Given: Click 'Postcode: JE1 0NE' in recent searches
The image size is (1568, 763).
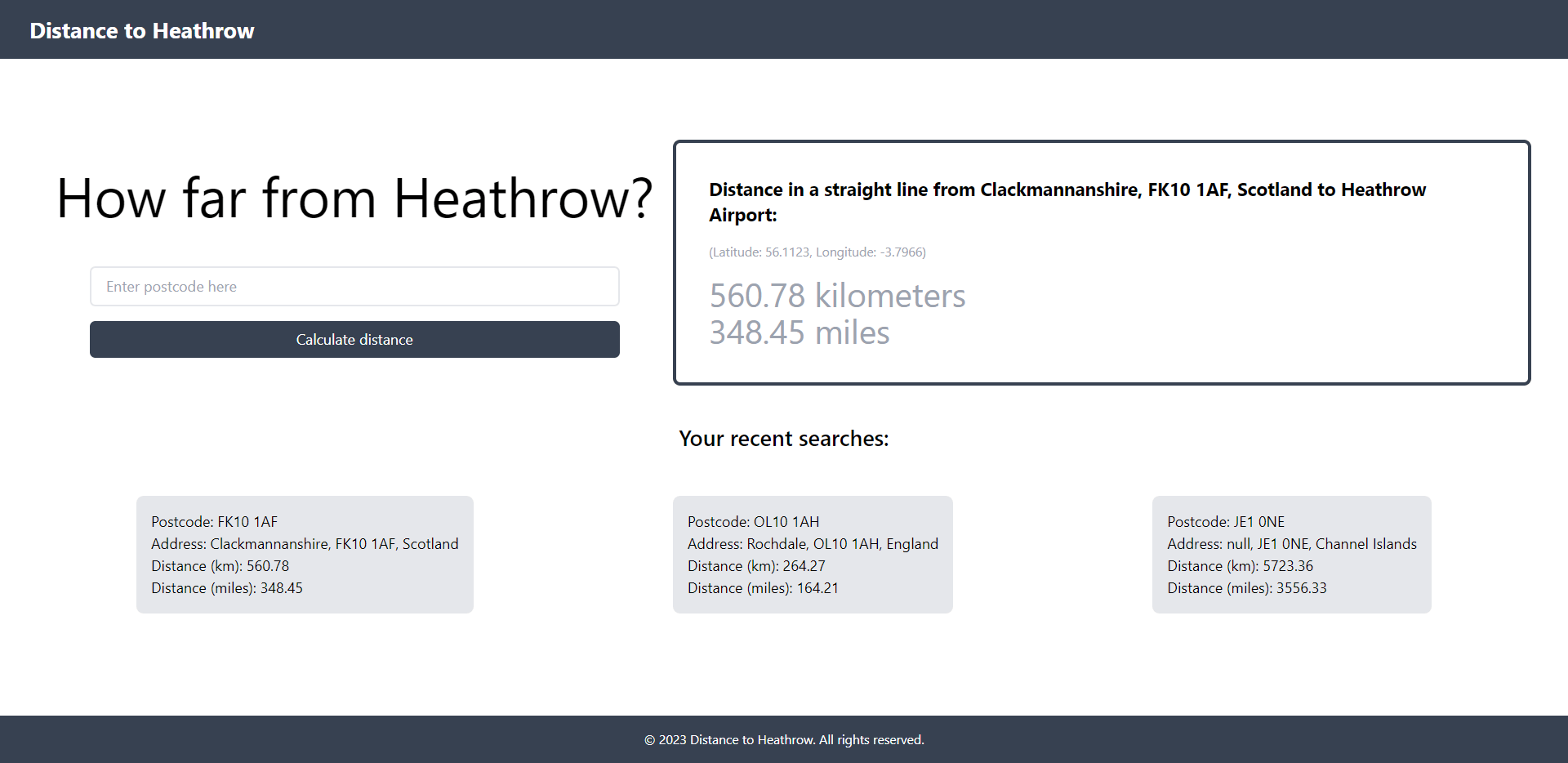Looking at the screenshot, I should point(1226,522).
